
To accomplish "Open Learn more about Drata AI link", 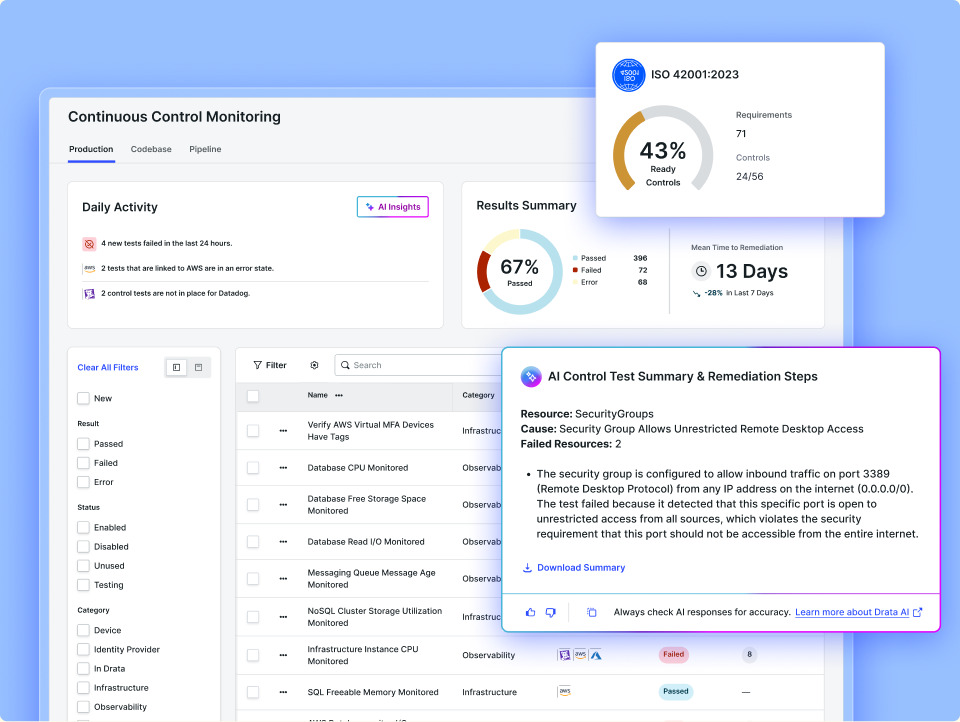I will [x=852, y=612].
